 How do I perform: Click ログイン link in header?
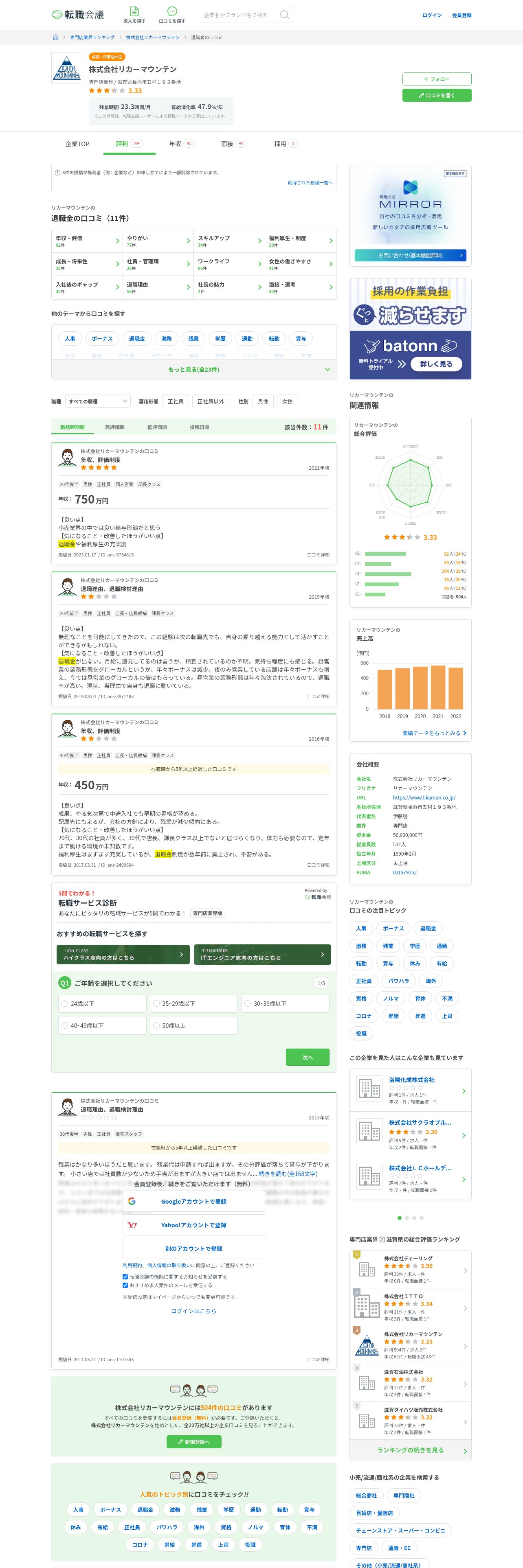[432, 15]
